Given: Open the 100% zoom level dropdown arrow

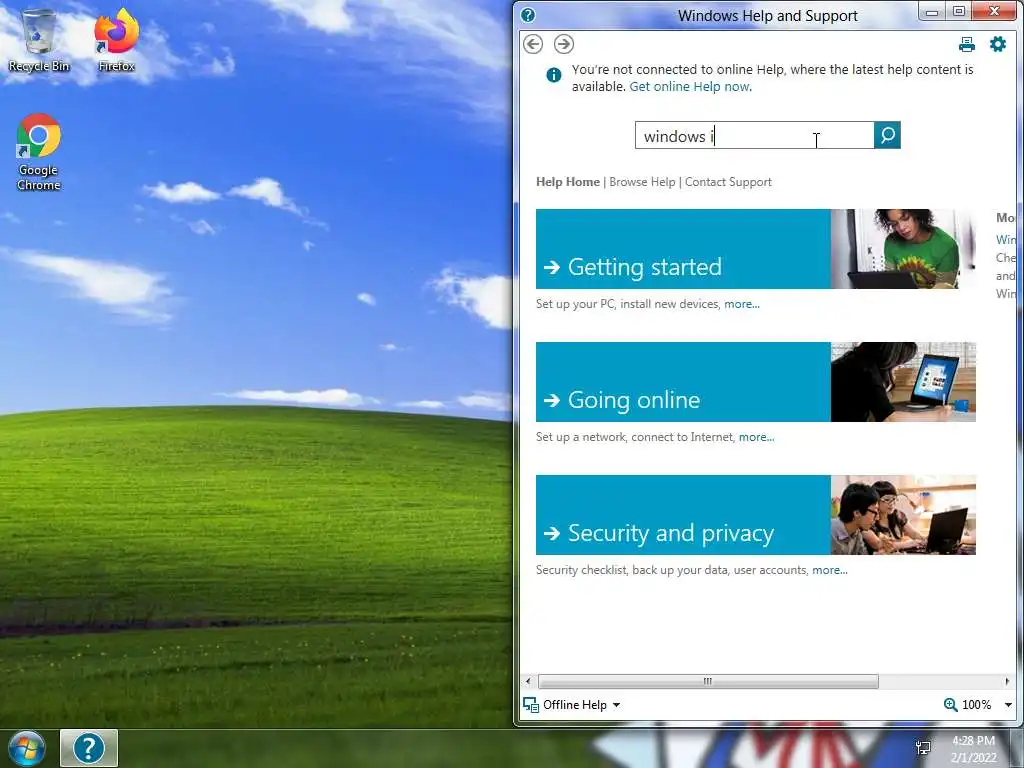Looking at the screenshot, I should pyautogui.click(x=1008, y=705).
